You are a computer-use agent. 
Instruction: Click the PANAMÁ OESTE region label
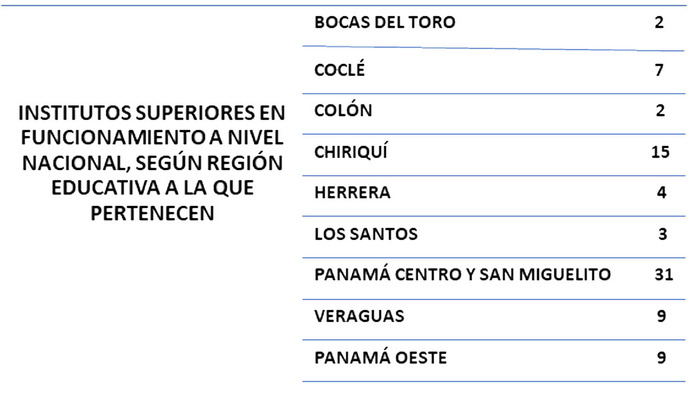(x=380, y=357)
